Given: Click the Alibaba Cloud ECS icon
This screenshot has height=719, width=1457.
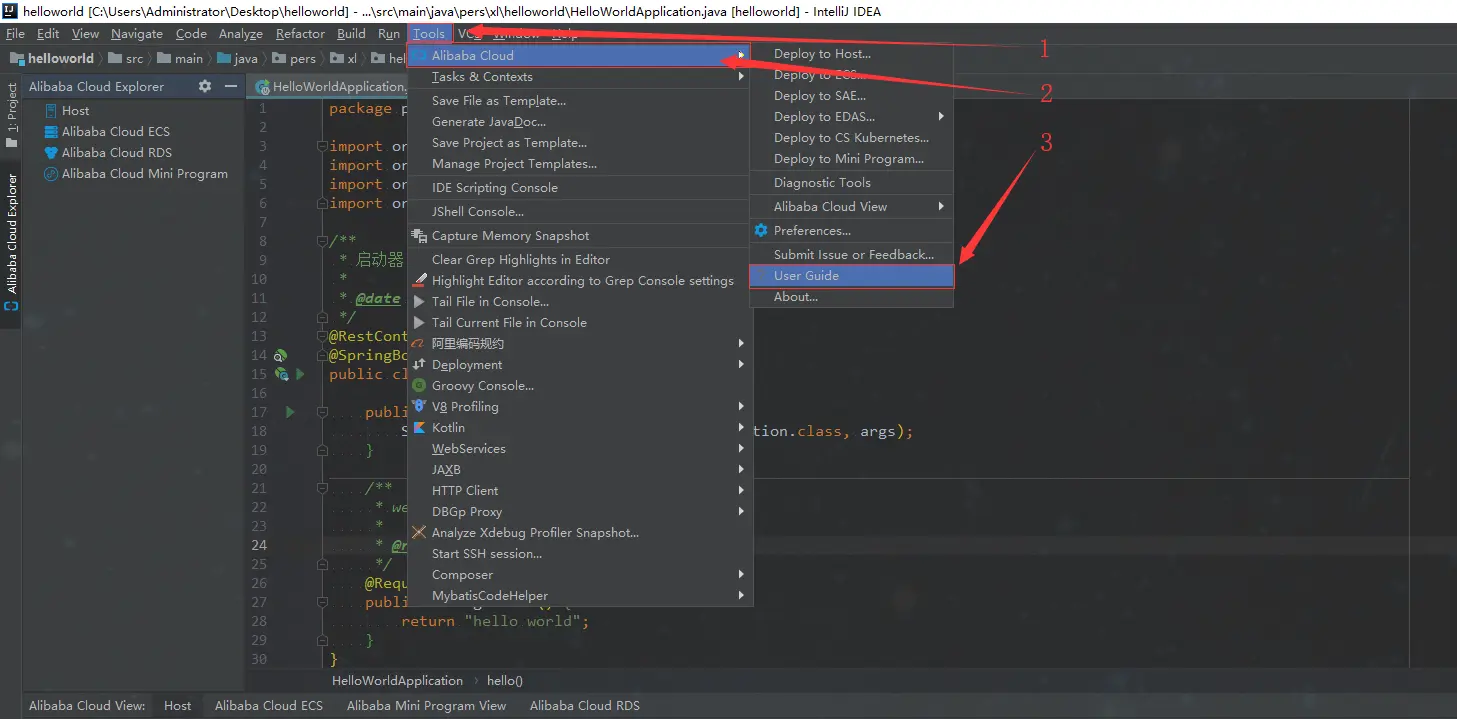Looking at the screenshot, I should (51, 131).
